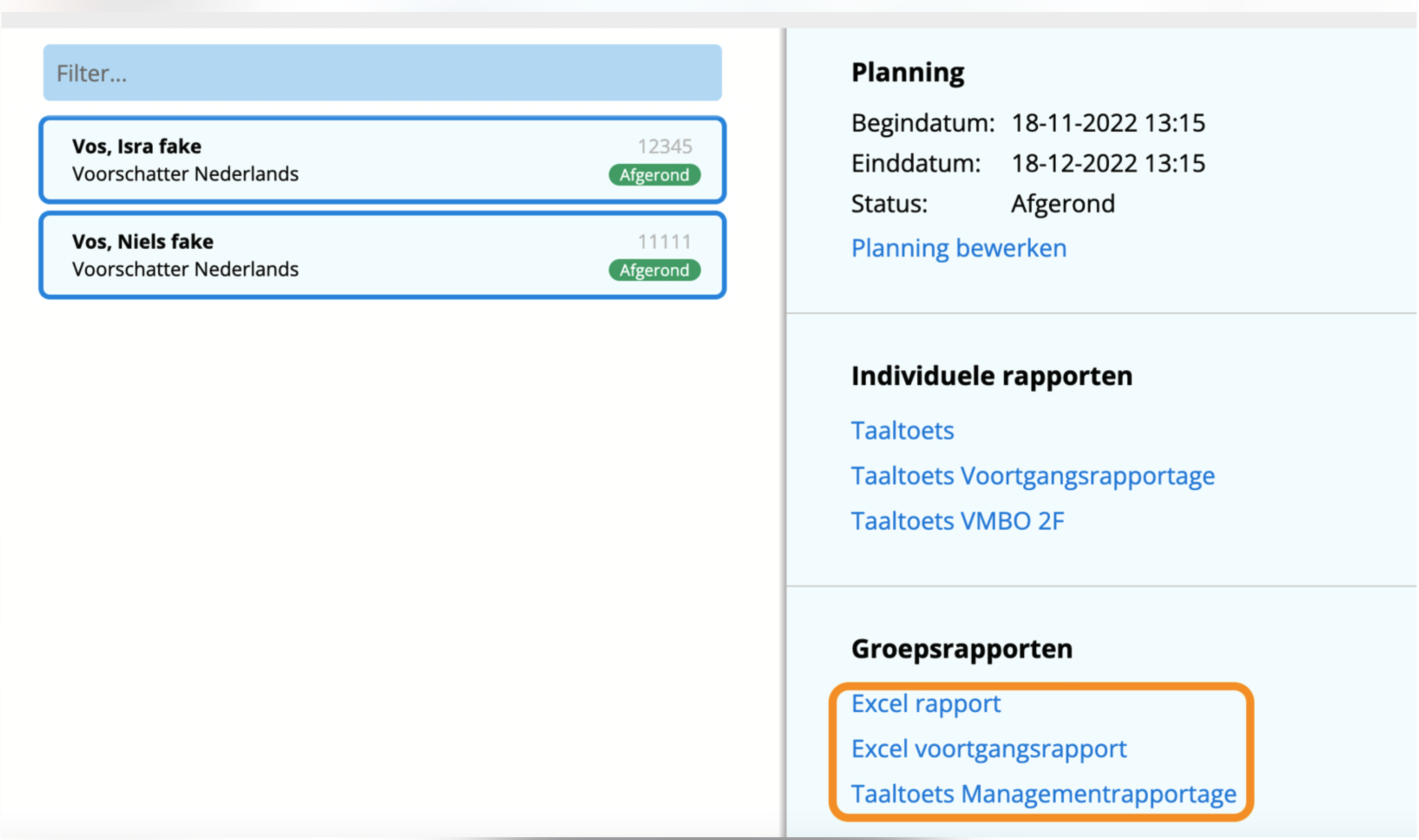Select the Vos, Isra fake student card
The width and height of the screenshot is (1419, 840).
382,160
